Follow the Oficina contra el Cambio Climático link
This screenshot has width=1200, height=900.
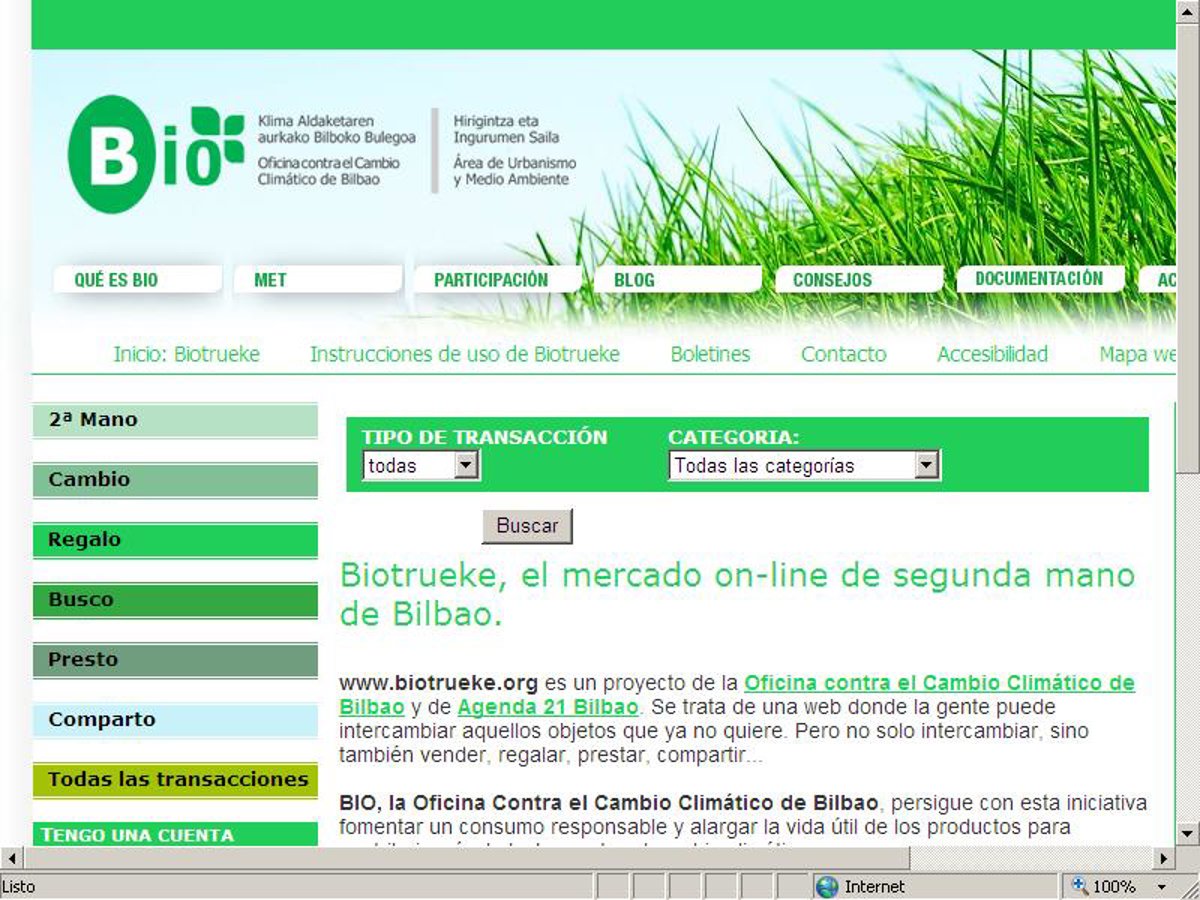pyautogui.click(x=939, y=683)
